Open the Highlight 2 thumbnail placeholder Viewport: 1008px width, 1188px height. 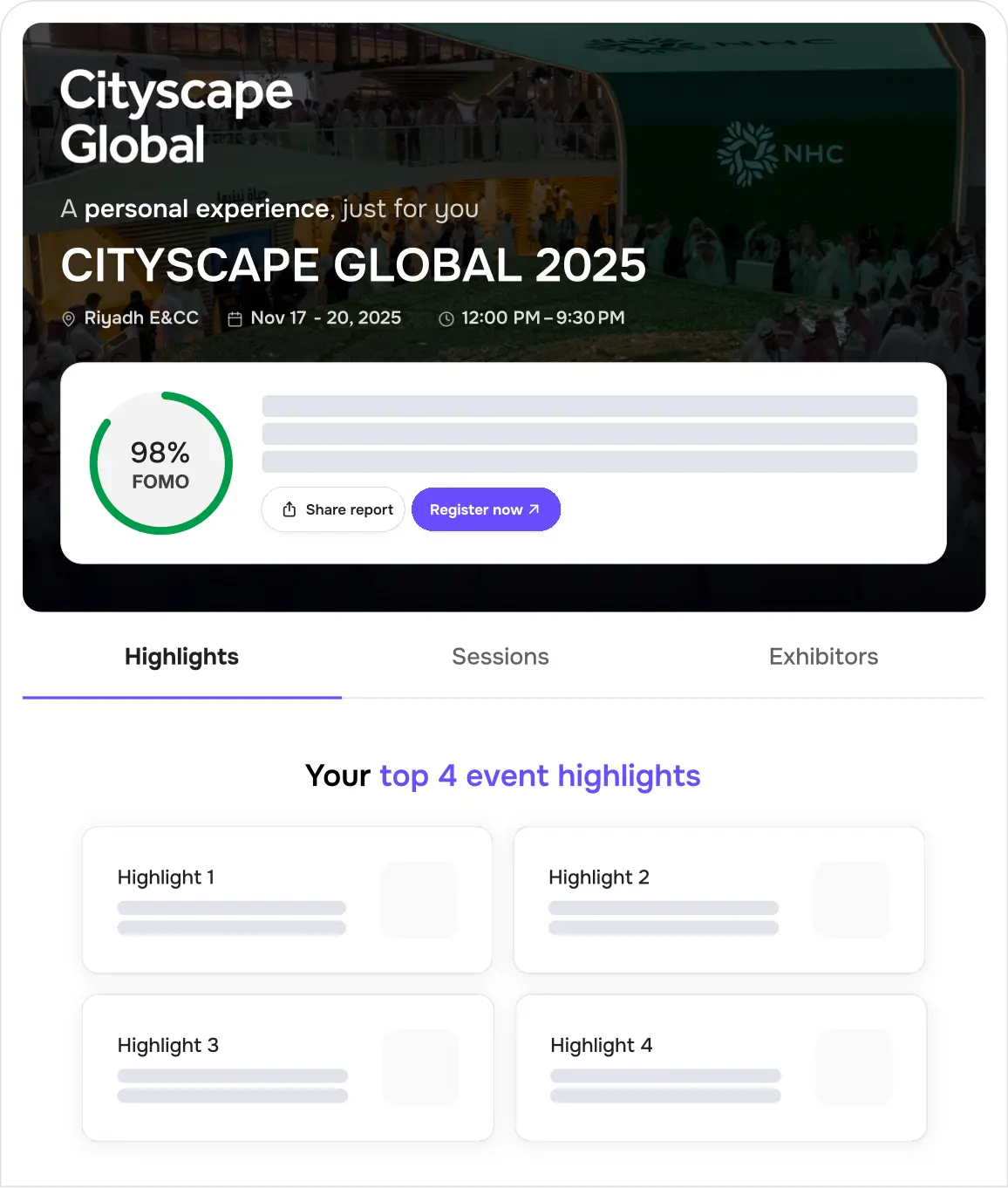[851, 900]
